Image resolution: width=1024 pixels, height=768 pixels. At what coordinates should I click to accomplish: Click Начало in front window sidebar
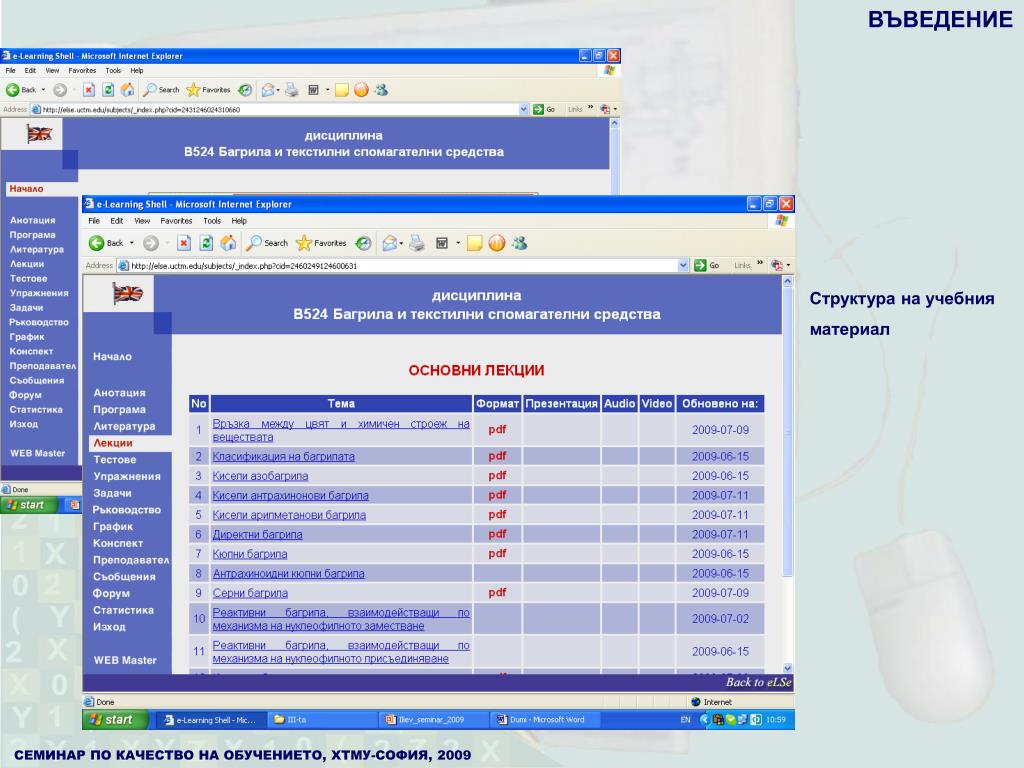coord(112,357)
